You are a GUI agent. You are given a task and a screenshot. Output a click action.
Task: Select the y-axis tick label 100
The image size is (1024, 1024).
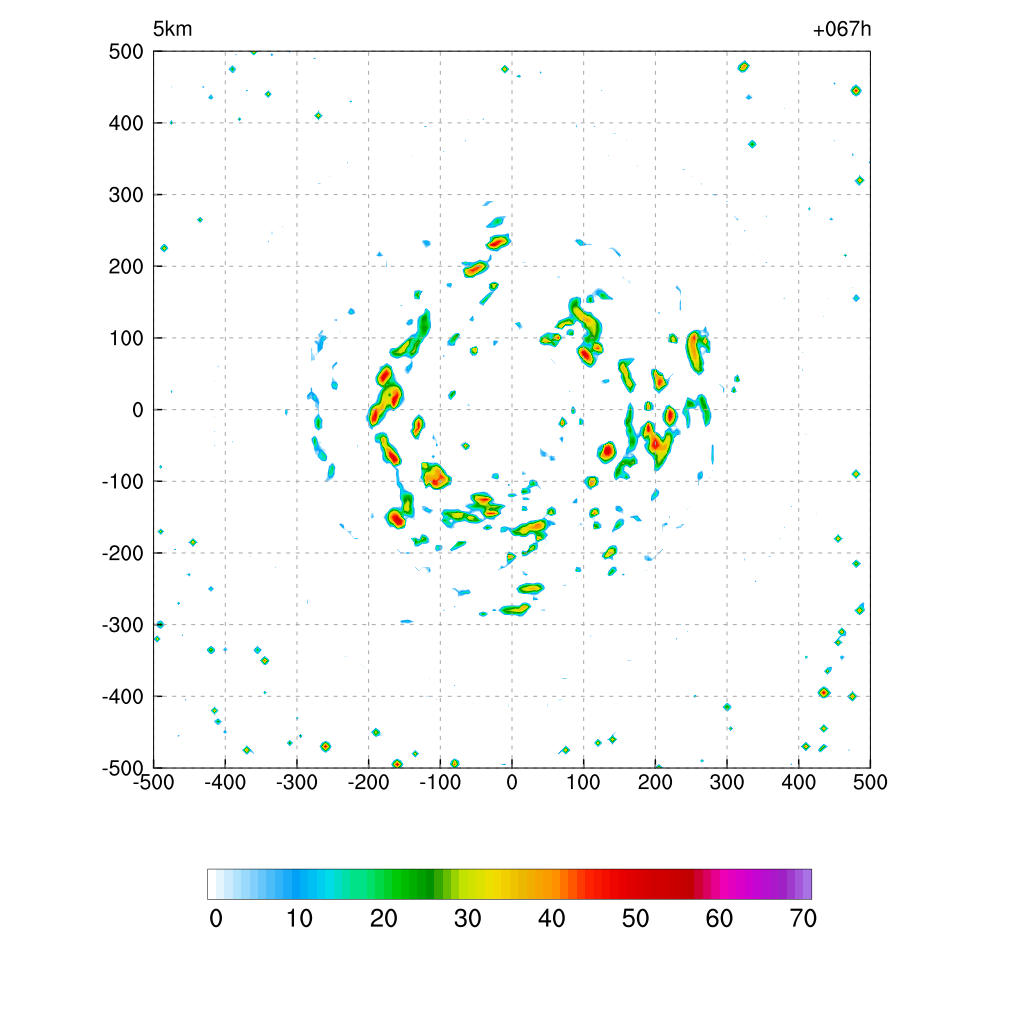126,338
